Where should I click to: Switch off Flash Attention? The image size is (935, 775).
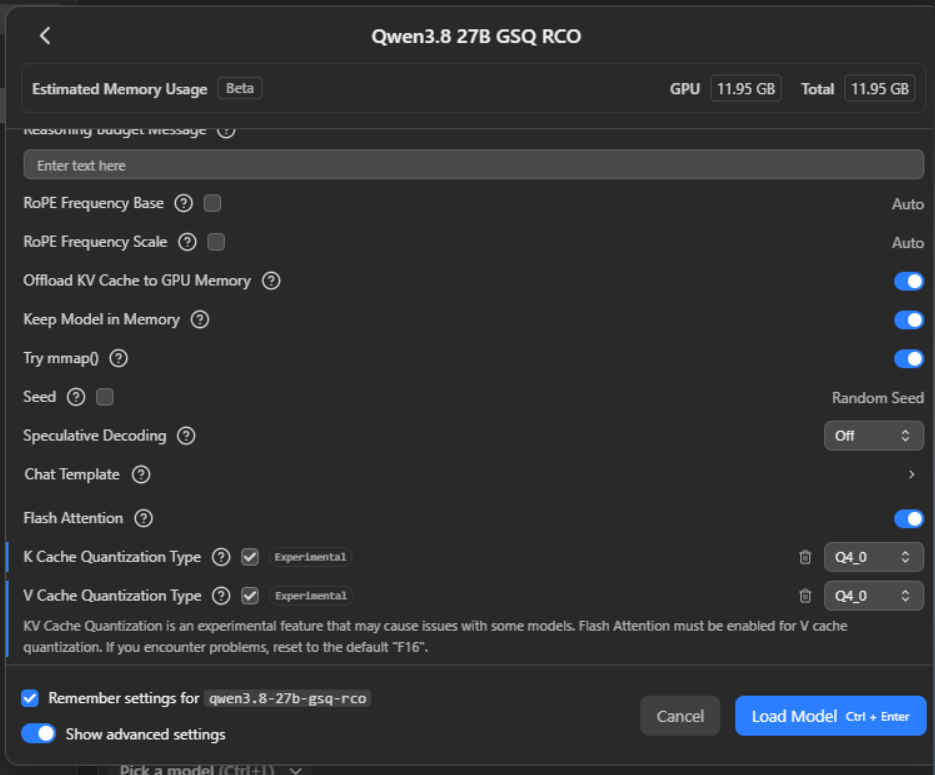click(909, 519)
